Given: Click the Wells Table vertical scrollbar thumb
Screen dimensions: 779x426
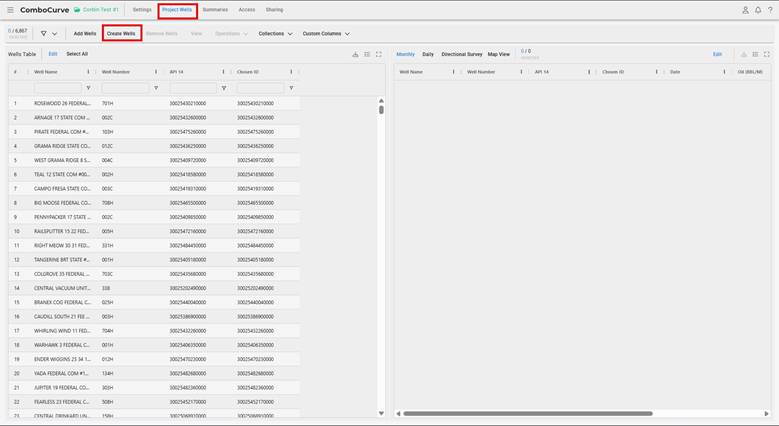Looking at the screenshot, I should coord(381,109).
